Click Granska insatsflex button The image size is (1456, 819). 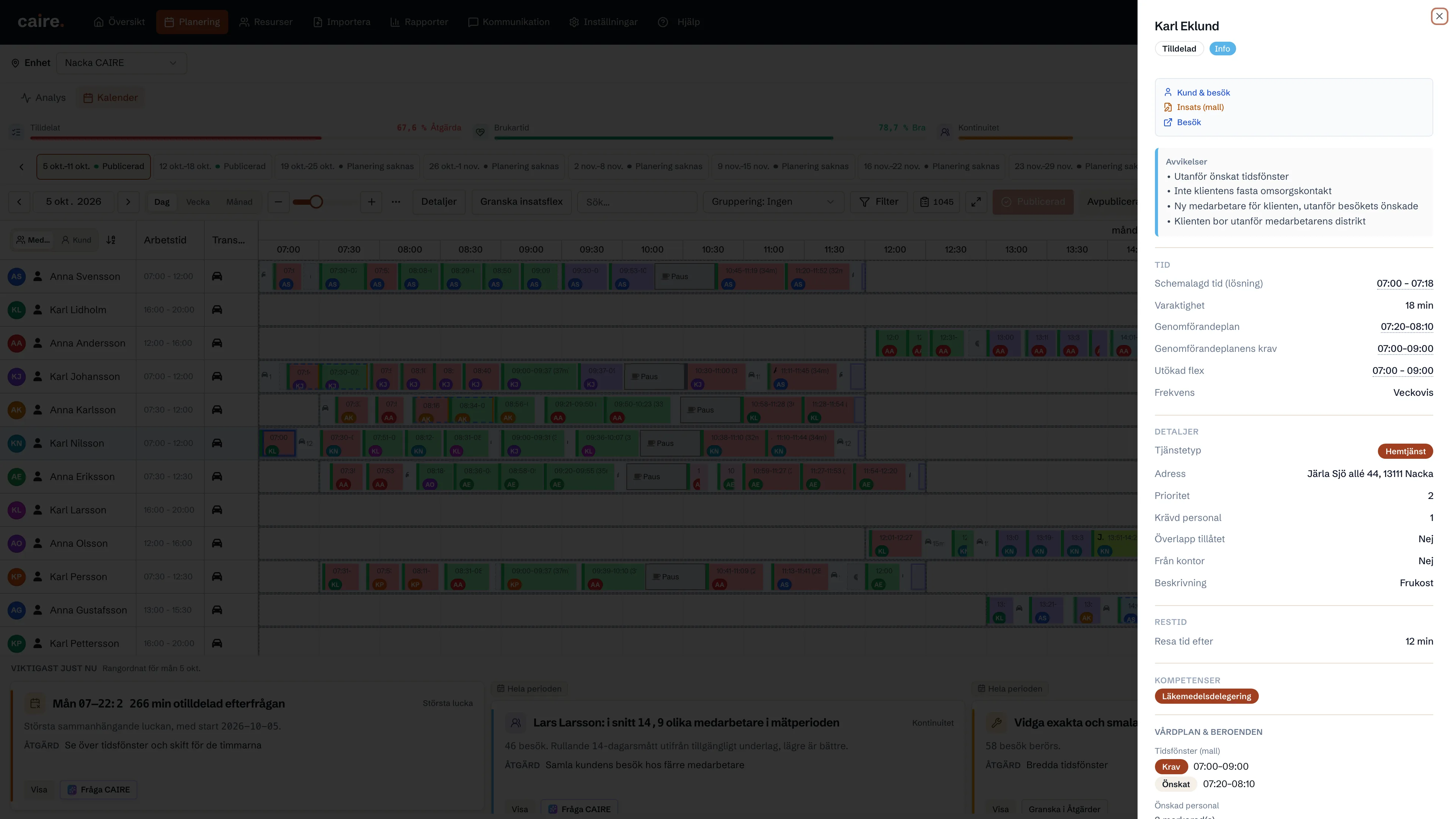pyautogui.click(x=521, y=202)
